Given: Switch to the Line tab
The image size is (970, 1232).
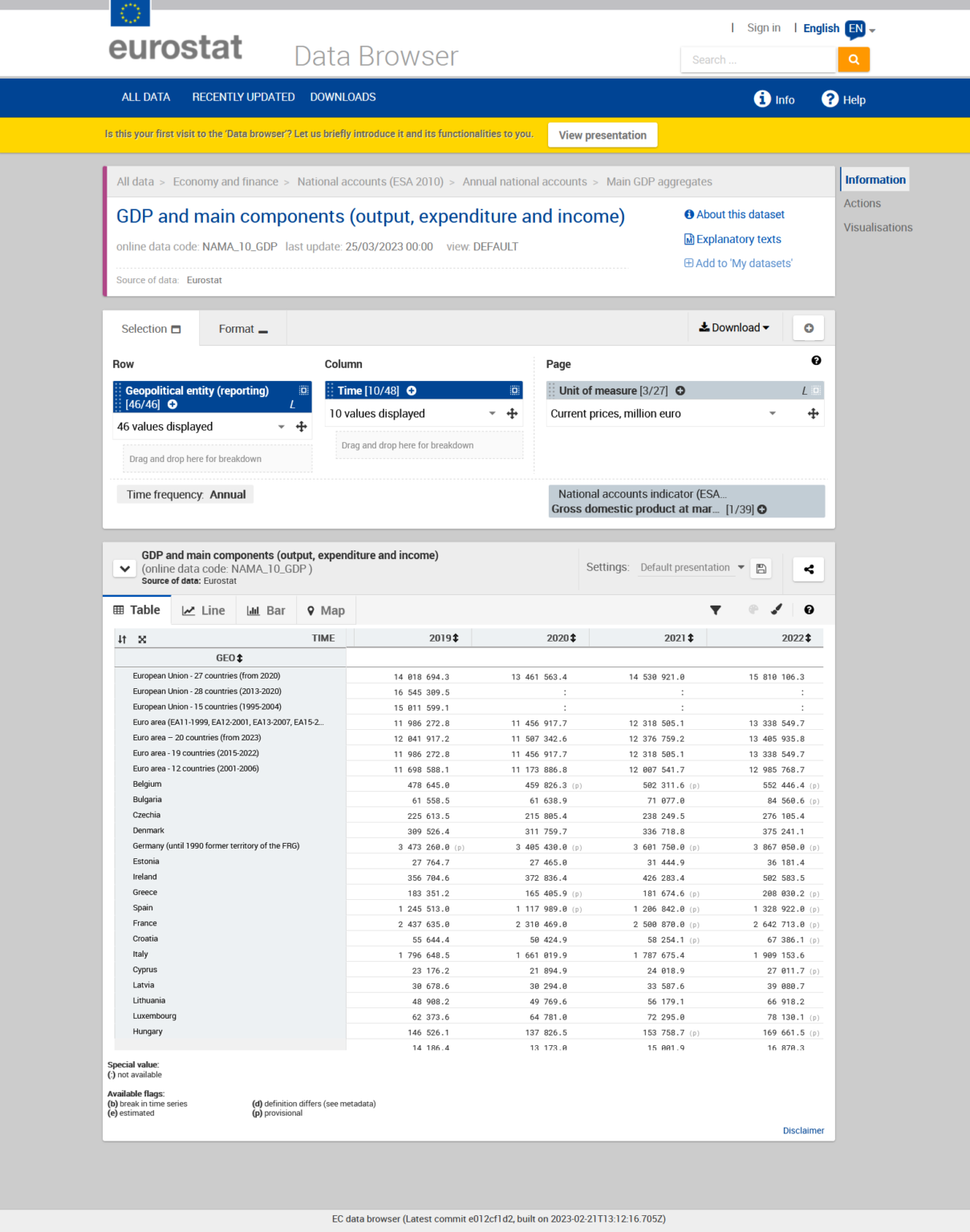Looking at the screenshot, I should 204,610.
